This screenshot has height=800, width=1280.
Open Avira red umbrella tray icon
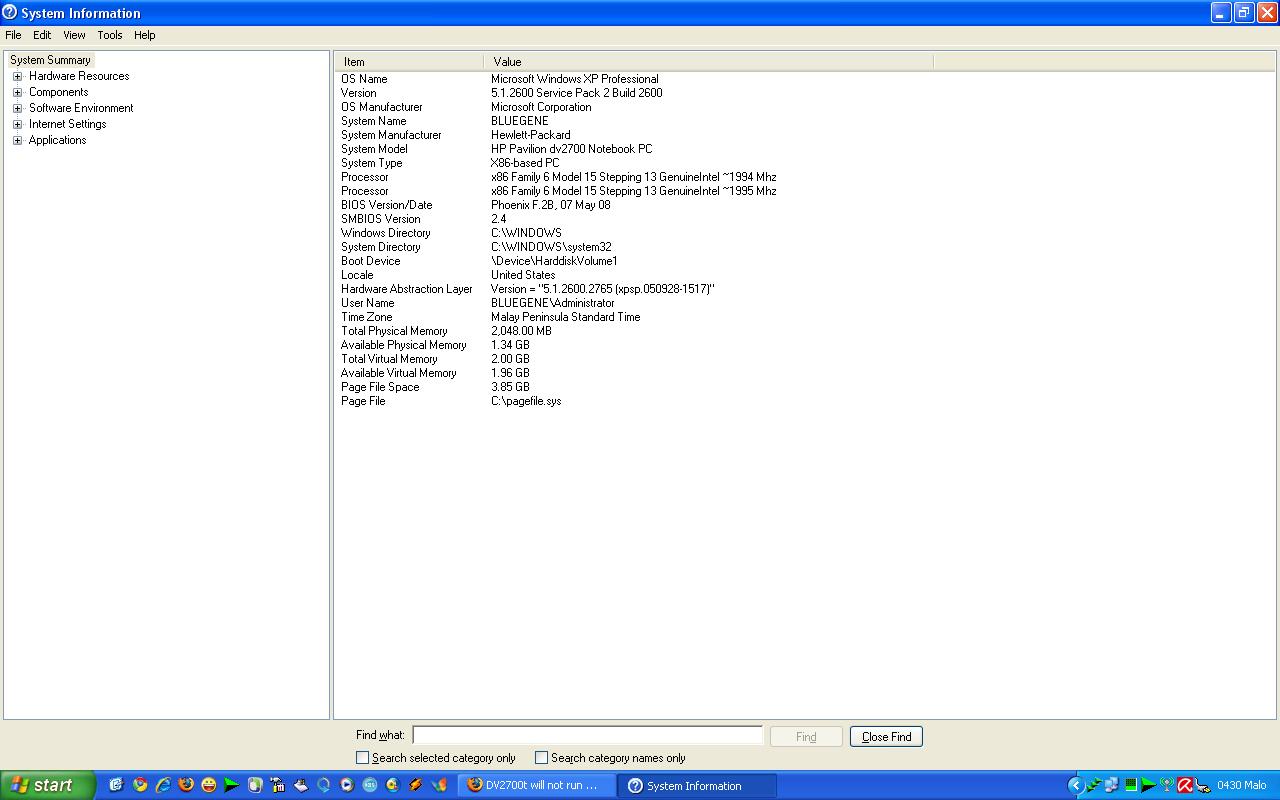click(x=1185, y=785)
